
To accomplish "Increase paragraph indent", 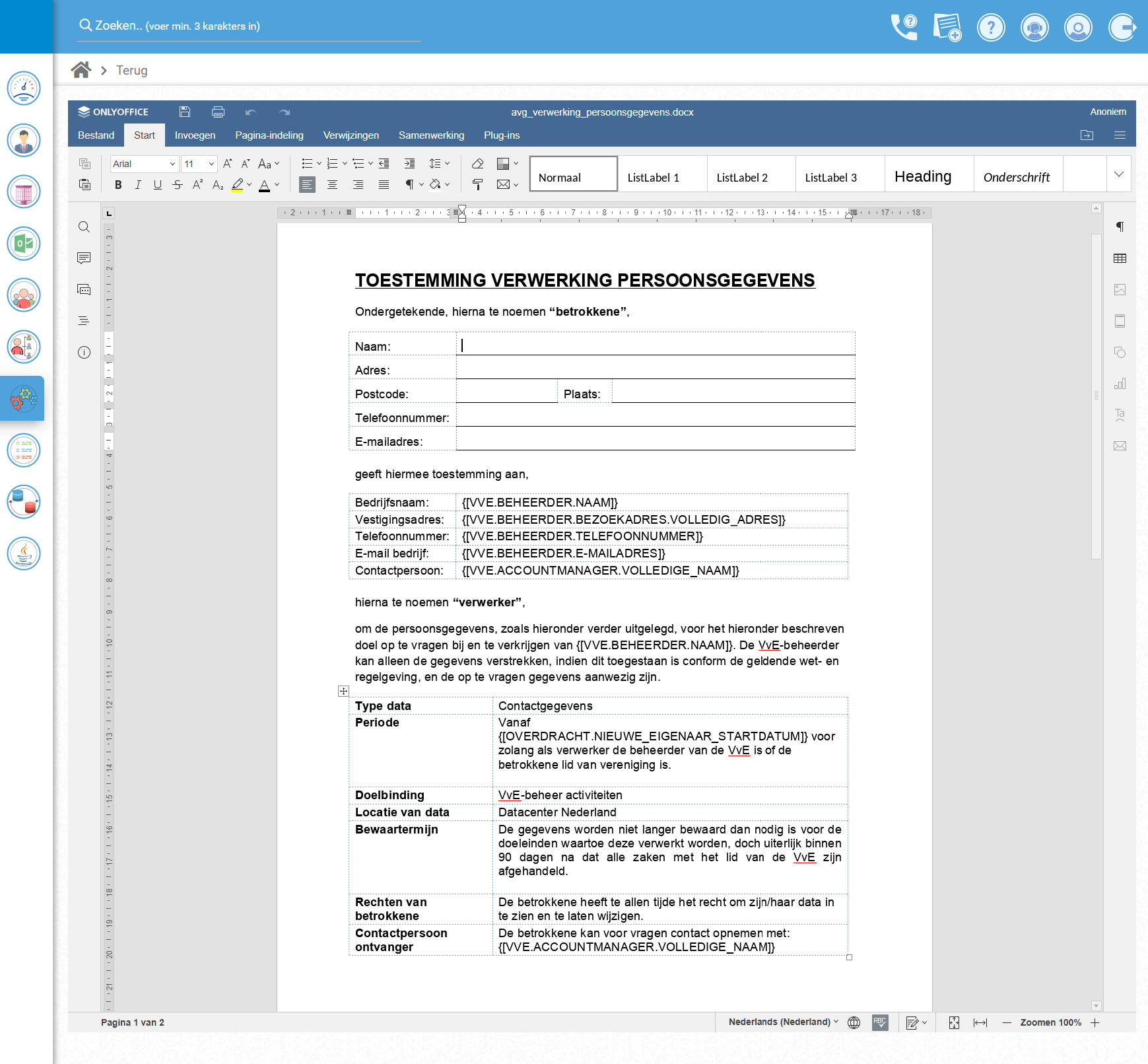I will 409,163.
